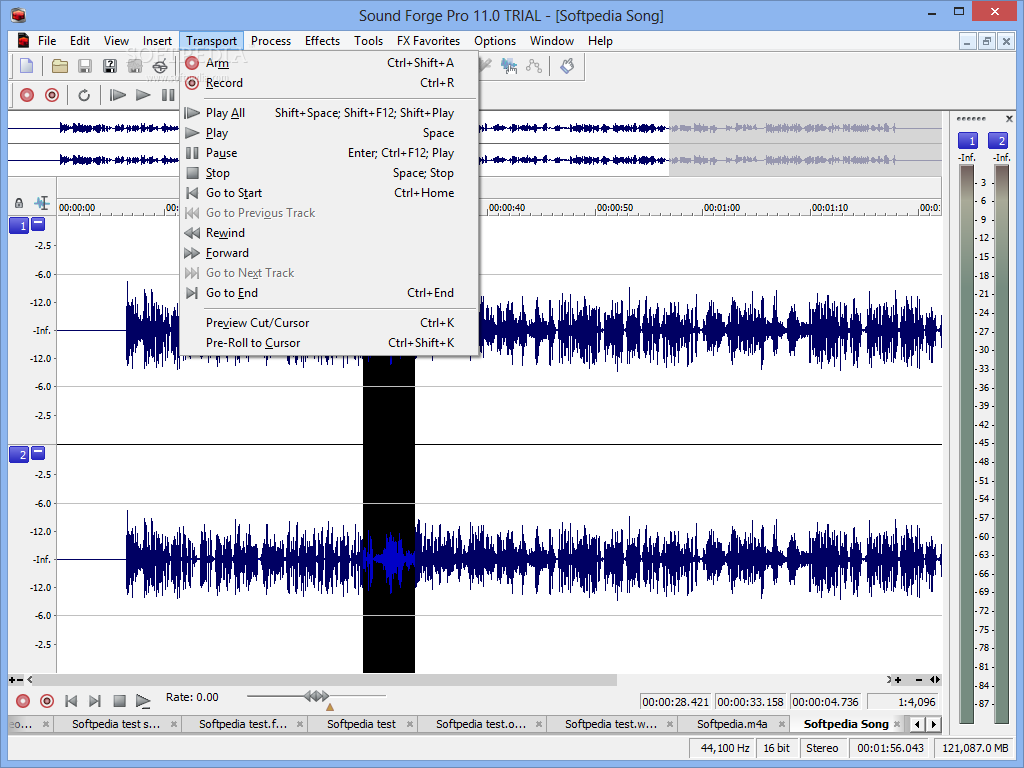The width and height of the screenshot is (1024, 768).
Task: Toggle meter channel 1 button
Action: [x=968, y=140]
